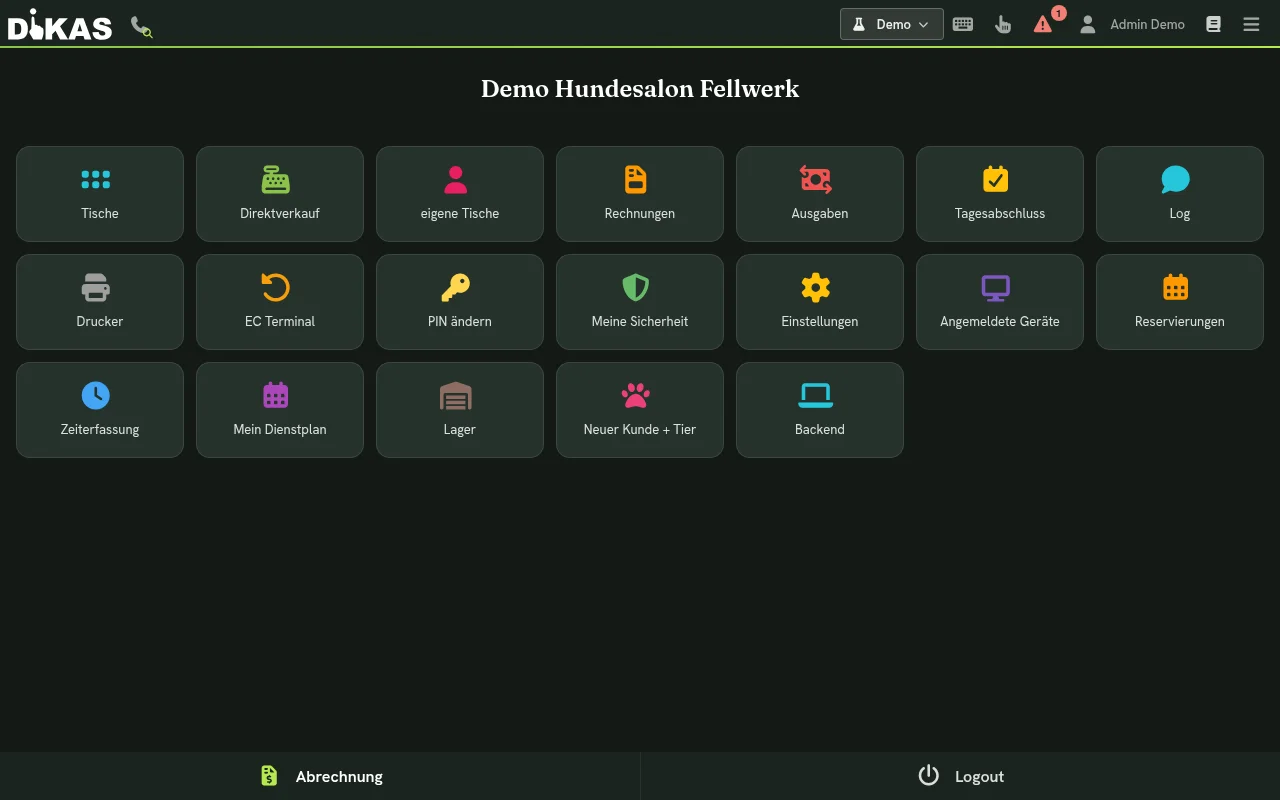Open Tagesabschluss tile

click(1000, 194)
